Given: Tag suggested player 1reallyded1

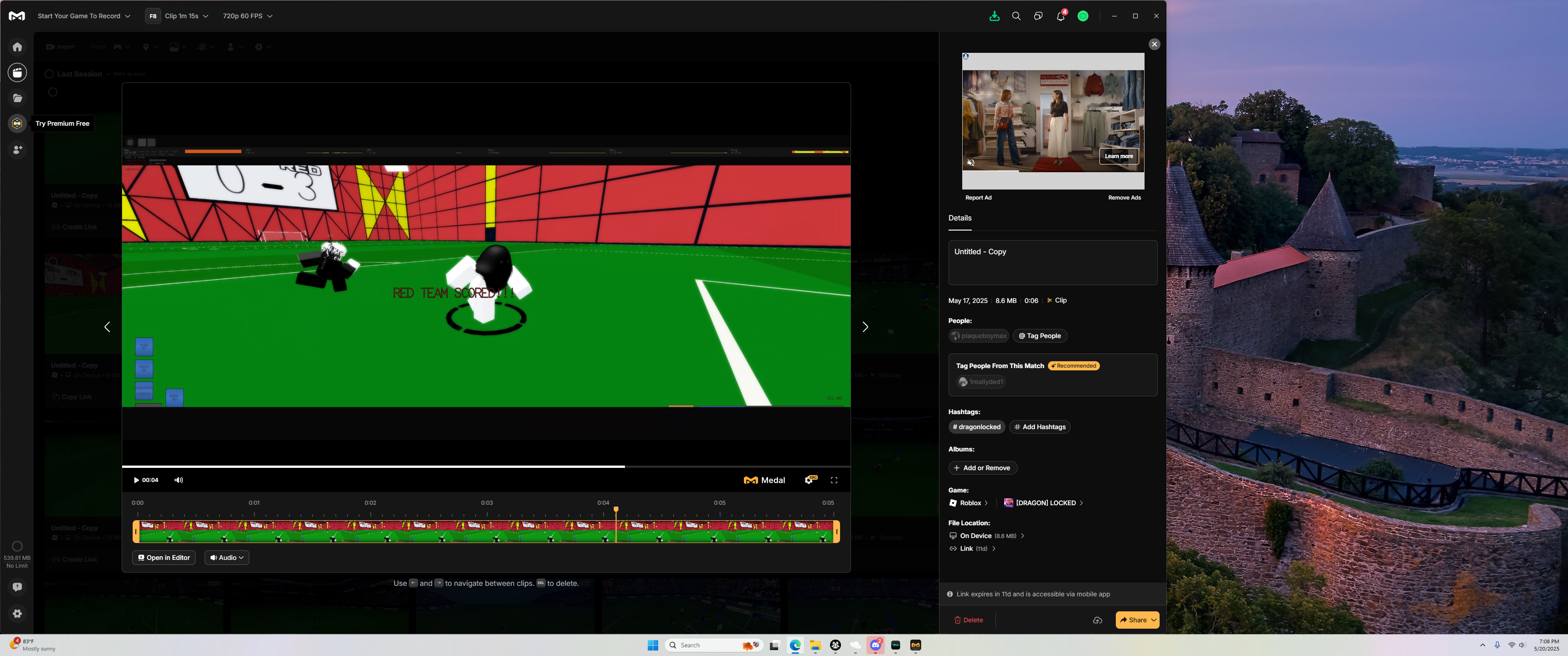Looking at the screenshot, I should pos(980,382).
